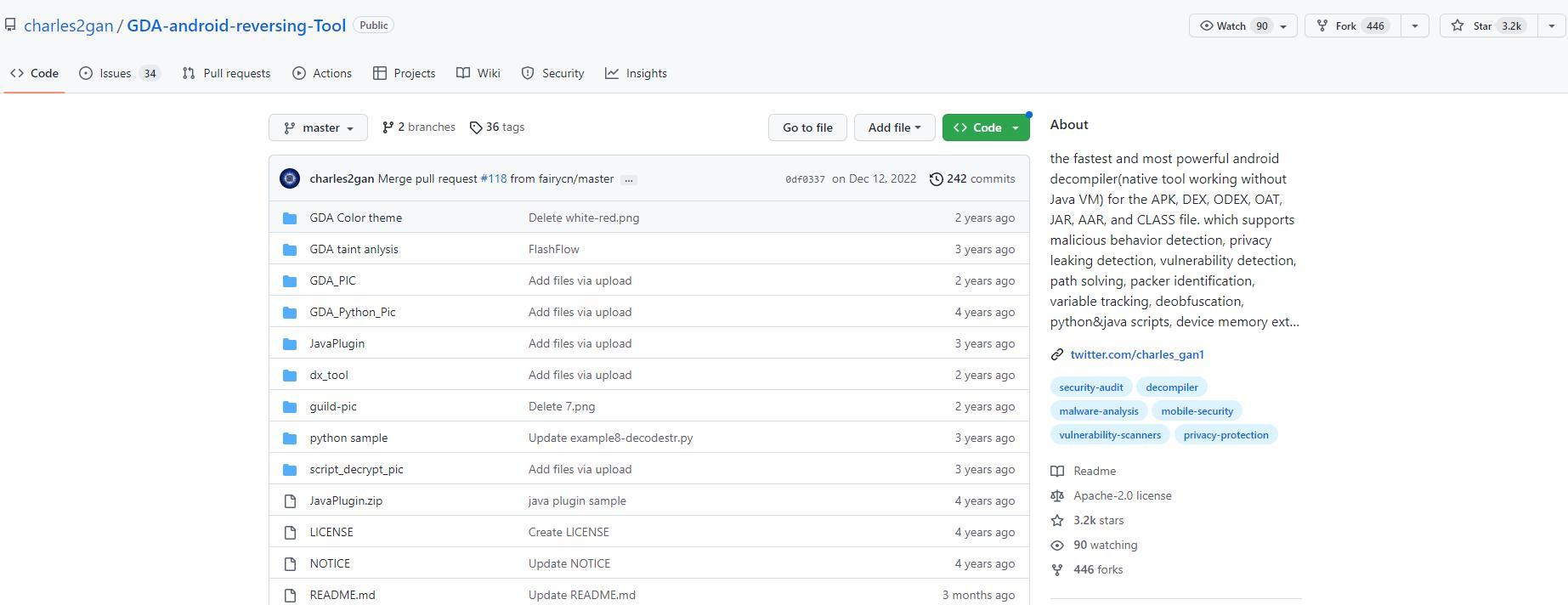Click the LICENSE file icon
1568x605 pixels.
coord(290,533)
